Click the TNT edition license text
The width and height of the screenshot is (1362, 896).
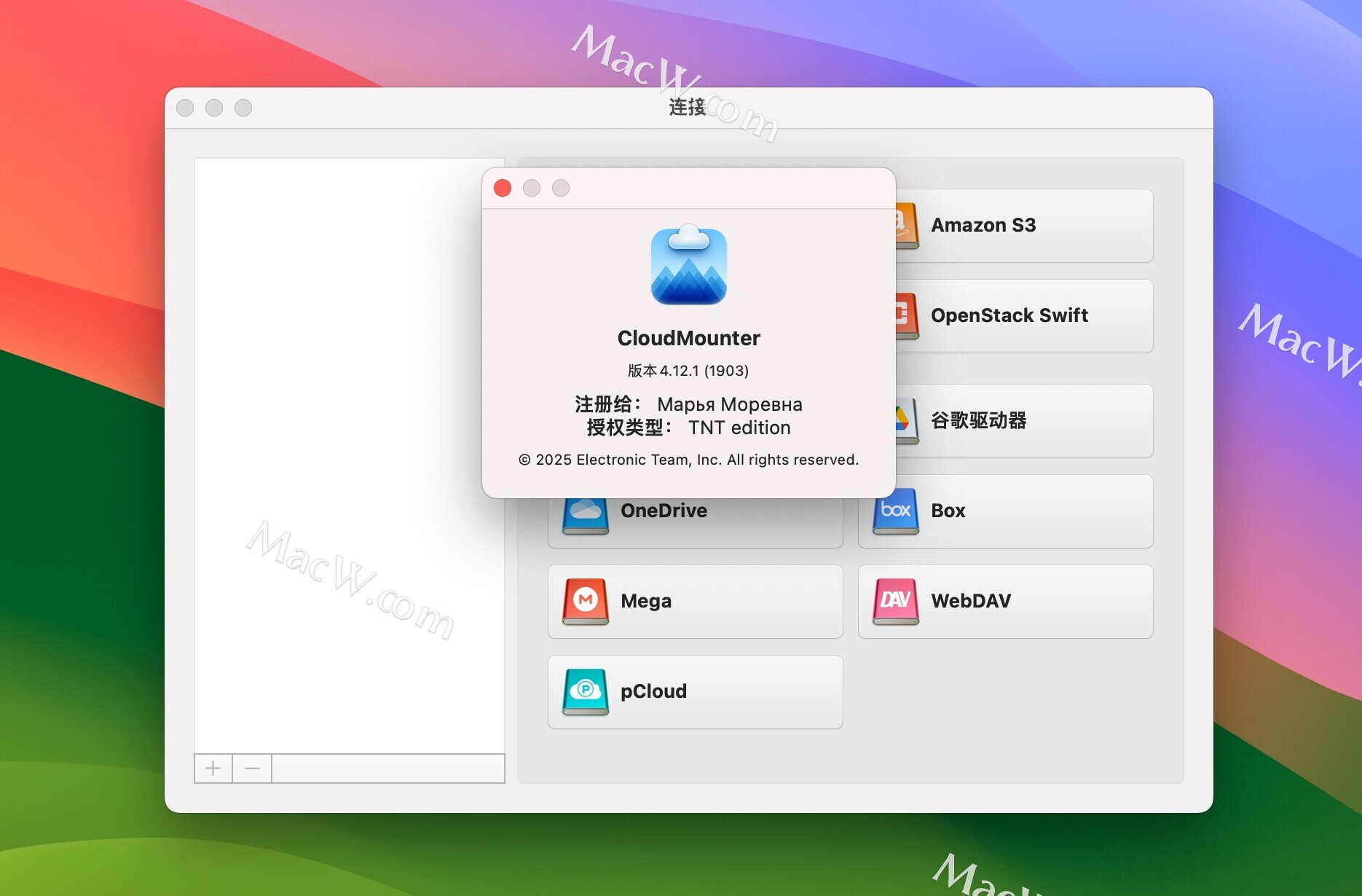tap(739, 428)
